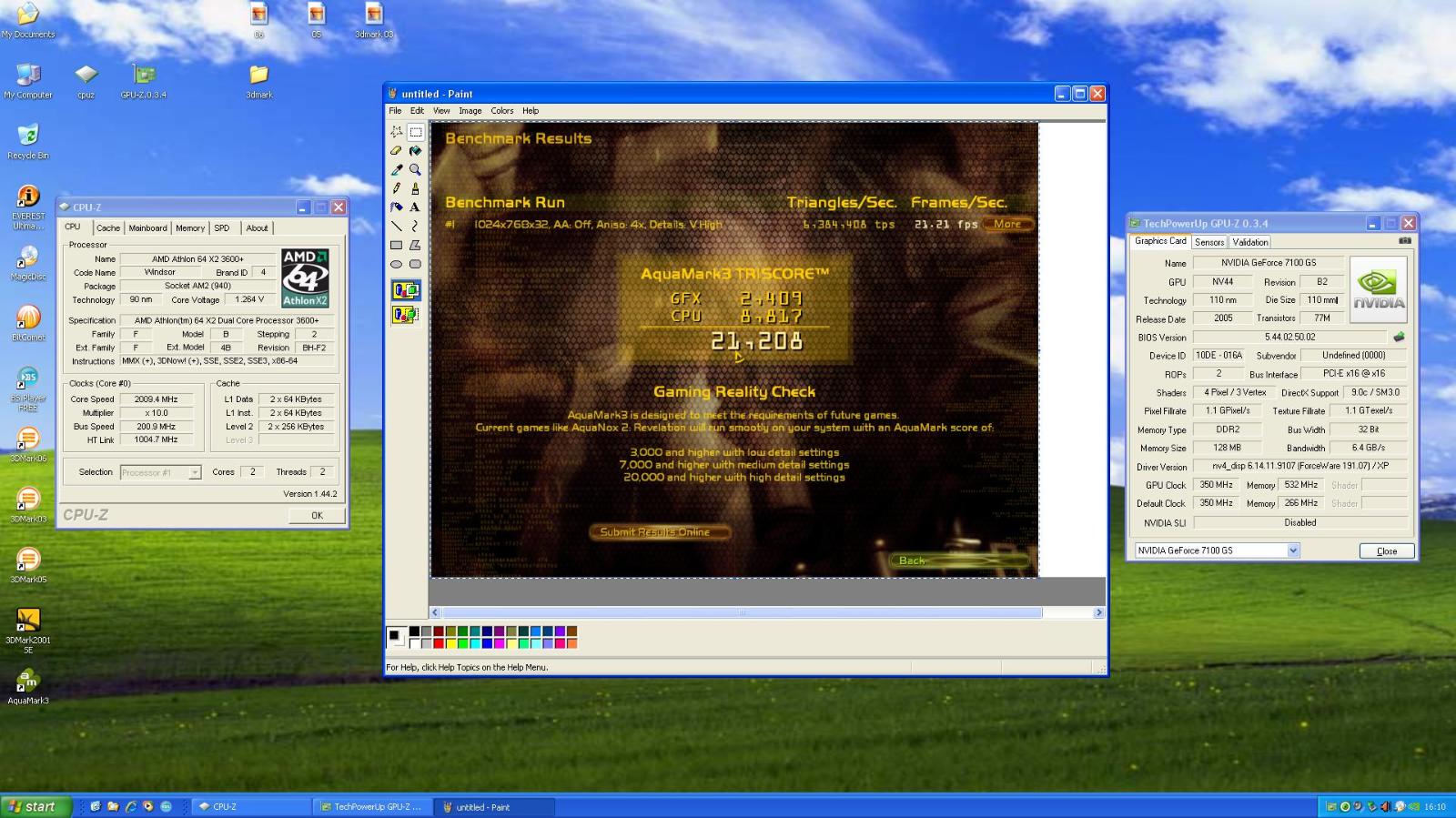Choose the Ellipse shape tool
The width and height of the screenshot is (1456, 818).
pos(396,264)
